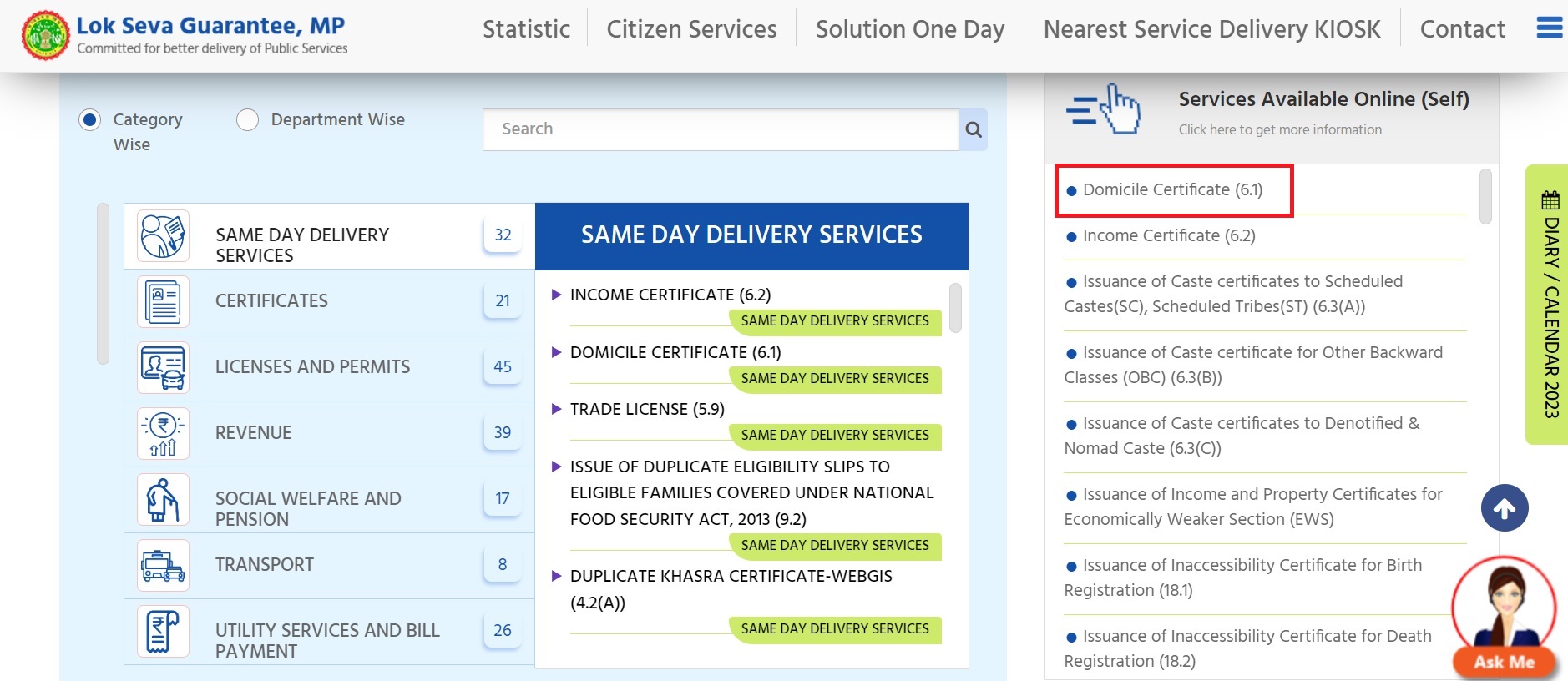The width and height of the screenshot is (1568, 681).
Task: Open the Citizen Services menu
Action: tap(691, 29)
